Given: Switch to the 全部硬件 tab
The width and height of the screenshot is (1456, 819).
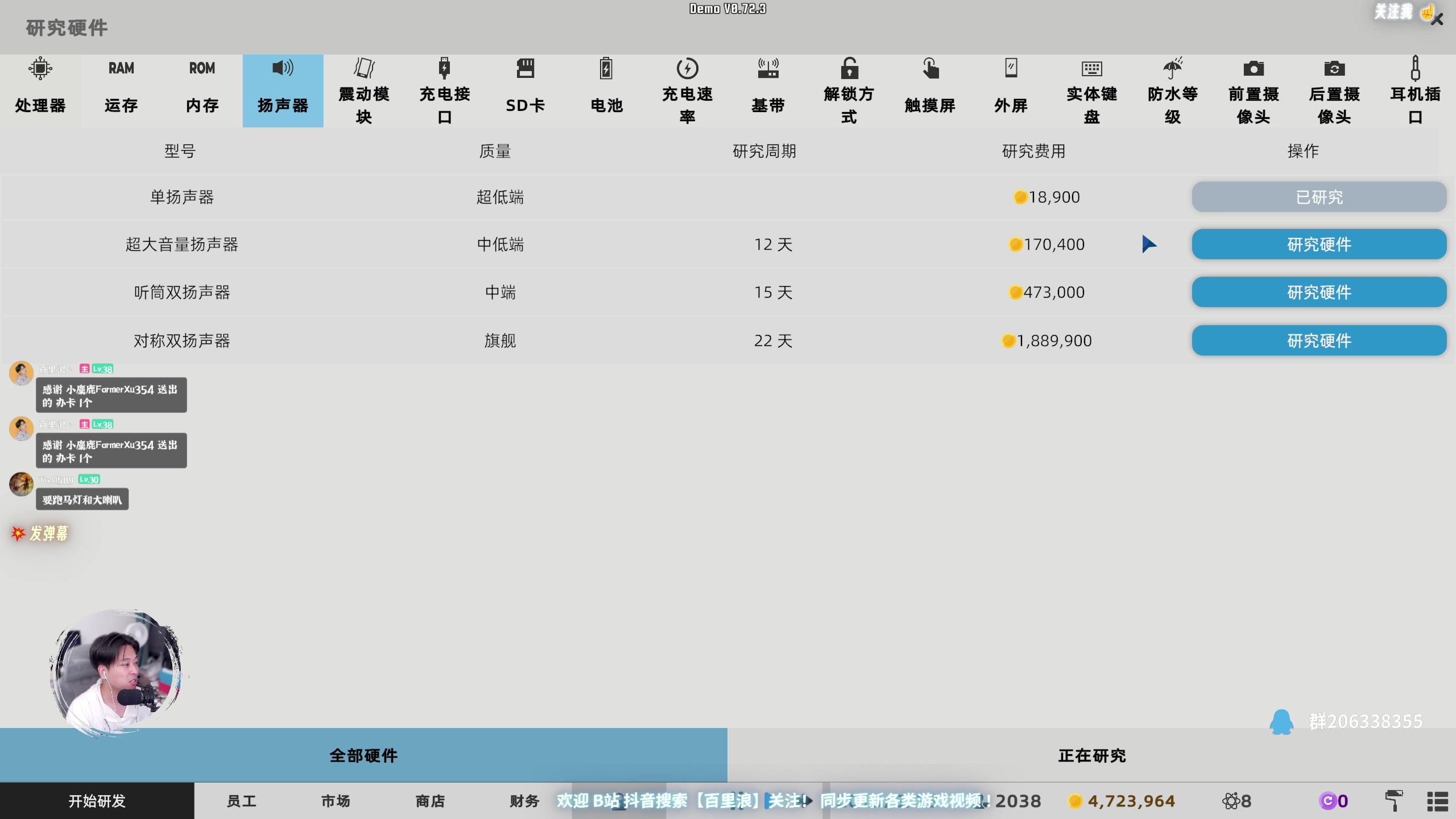Looking at the screenshot, I should (x=363, y=755).
